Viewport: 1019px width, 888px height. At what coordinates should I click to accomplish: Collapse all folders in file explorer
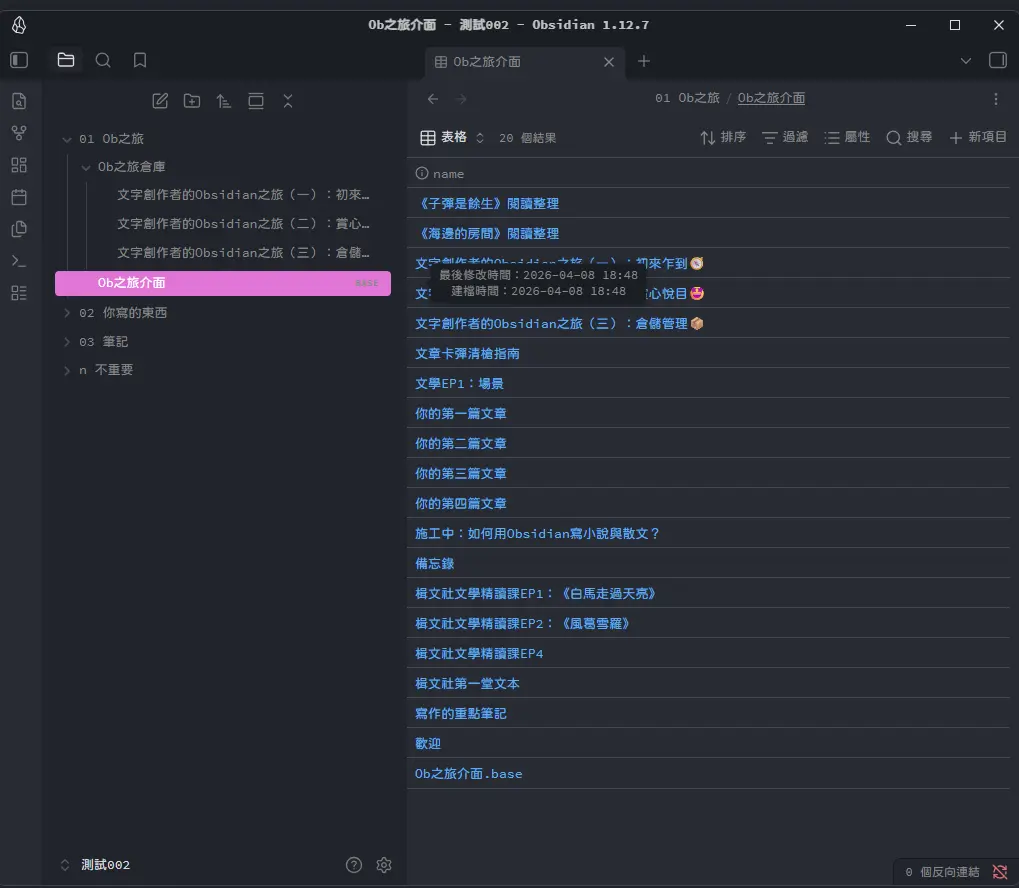[x=288, y=101]
